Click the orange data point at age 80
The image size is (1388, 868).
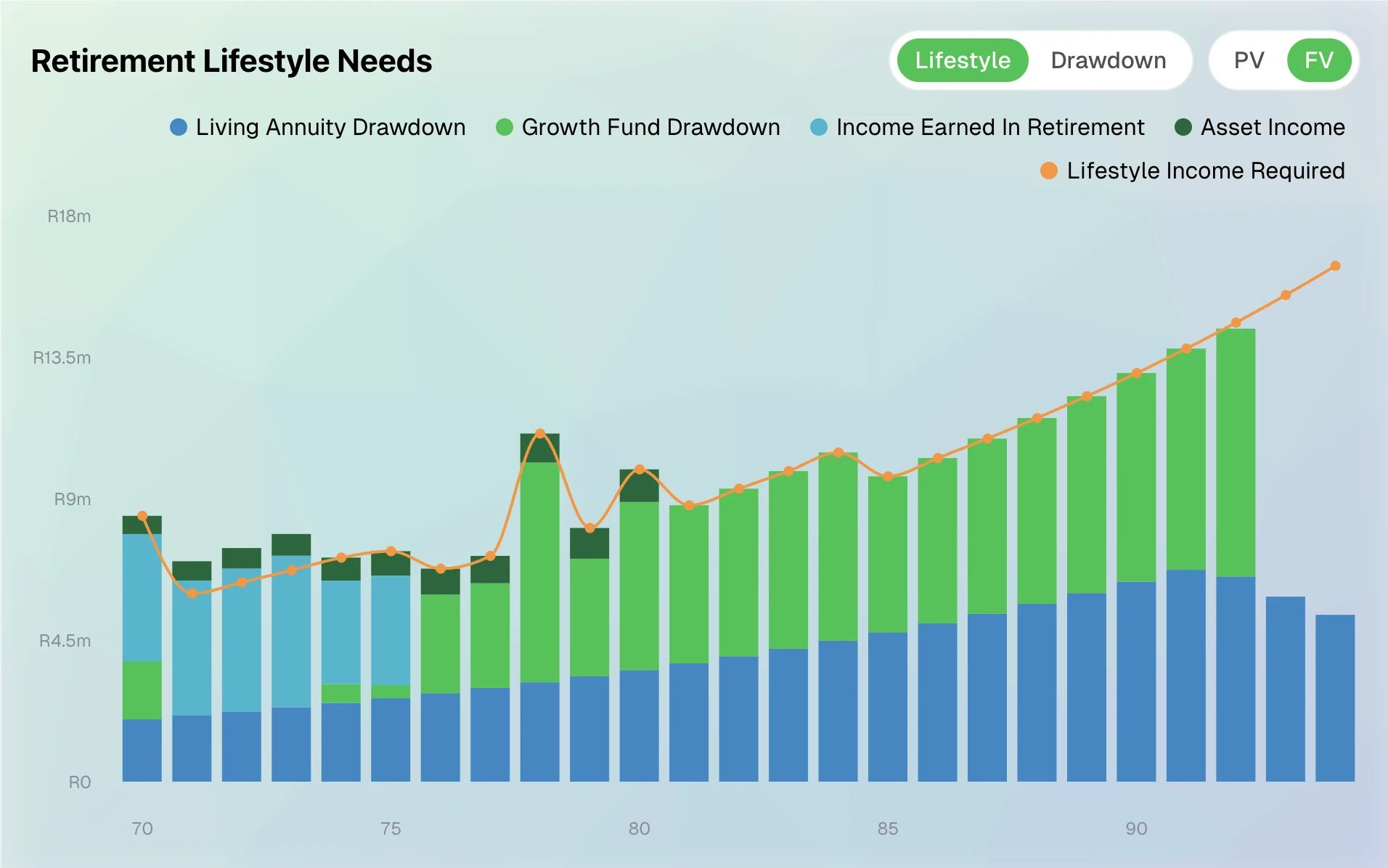(x=639, y=470)
